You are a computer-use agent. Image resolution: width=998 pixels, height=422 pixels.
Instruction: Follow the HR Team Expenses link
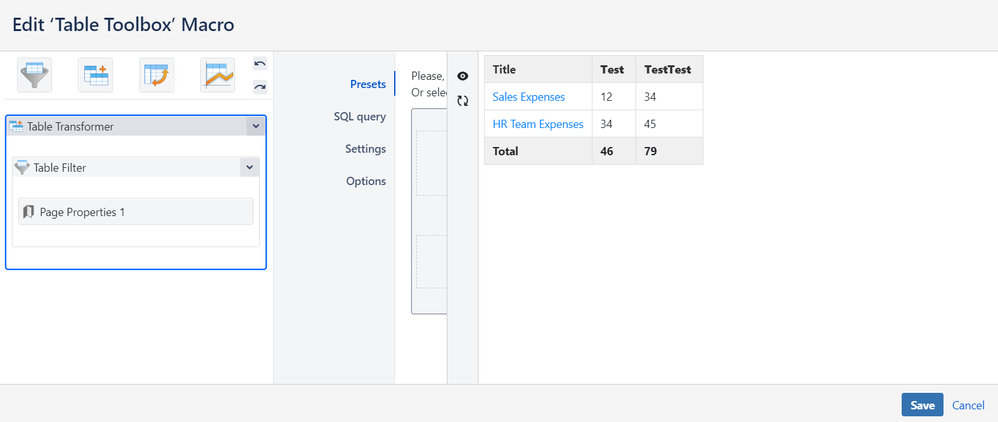pyautogui.click(x=537, y=124)
